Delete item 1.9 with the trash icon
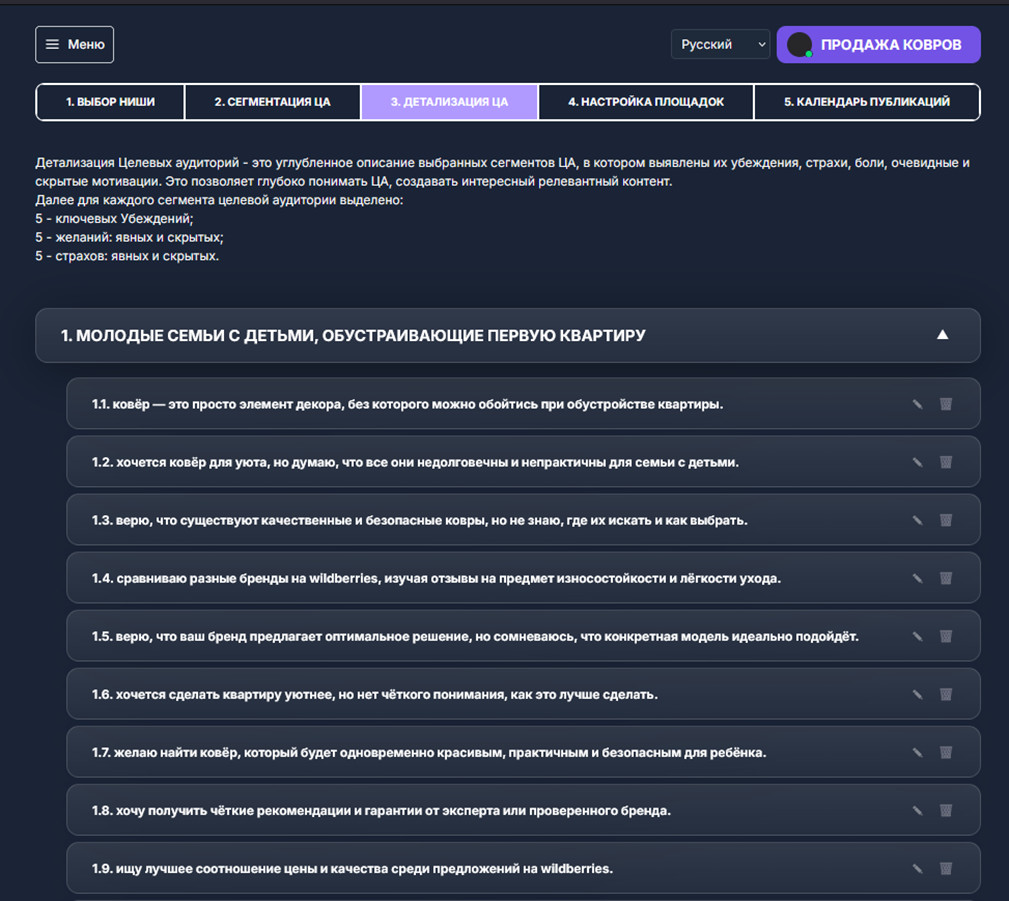 click(x=945, y=868)
